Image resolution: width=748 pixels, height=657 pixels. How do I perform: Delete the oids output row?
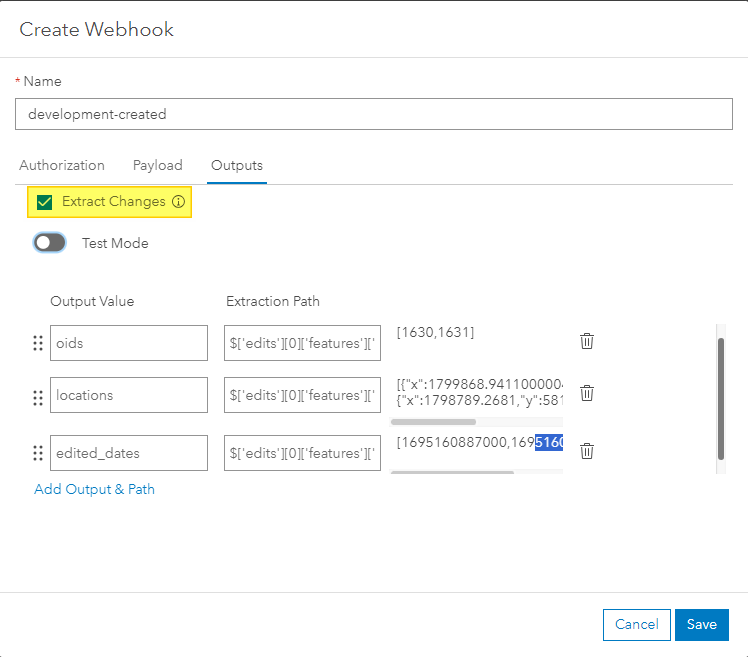coord(587,341)
